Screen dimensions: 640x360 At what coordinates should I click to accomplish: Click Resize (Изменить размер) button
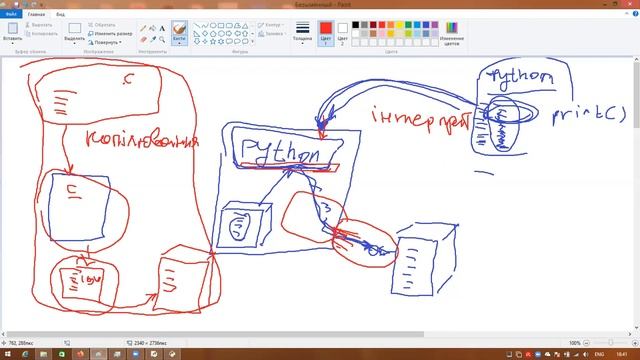[110, 33]
